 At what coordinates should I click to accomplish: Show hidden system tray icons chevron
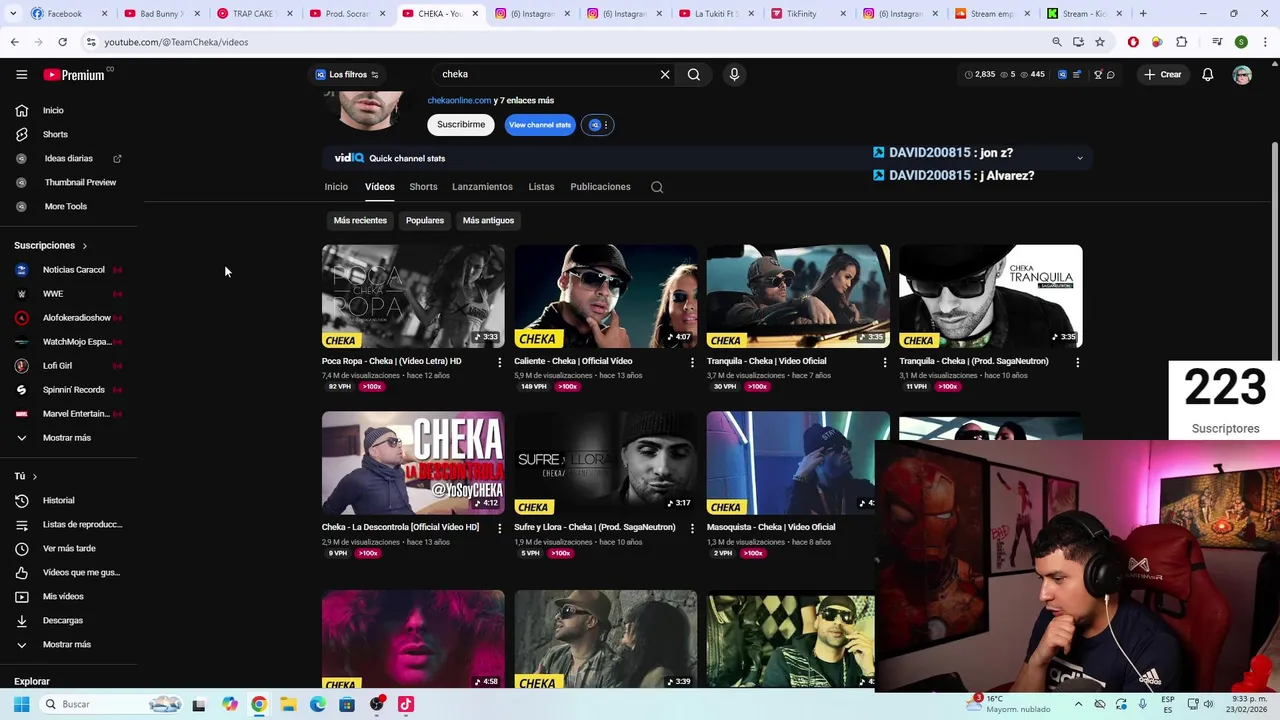tap(1078, 704)
